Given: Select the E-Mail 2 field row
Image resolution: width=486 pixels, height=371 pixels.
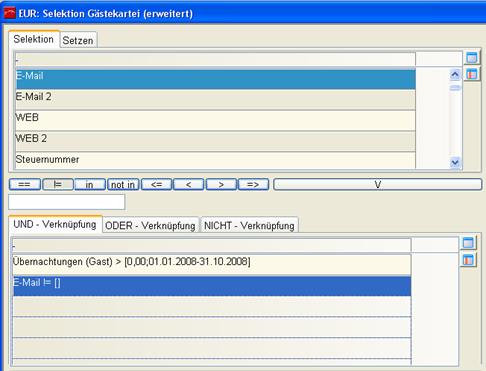Looking at the screenshot, I should point(215,99).
